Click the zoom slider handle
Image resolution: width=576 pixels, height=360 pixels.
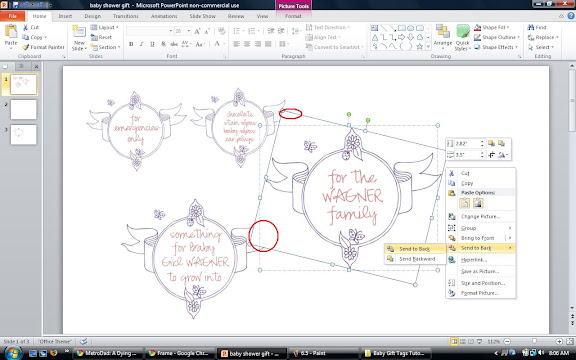pos(534,342)
